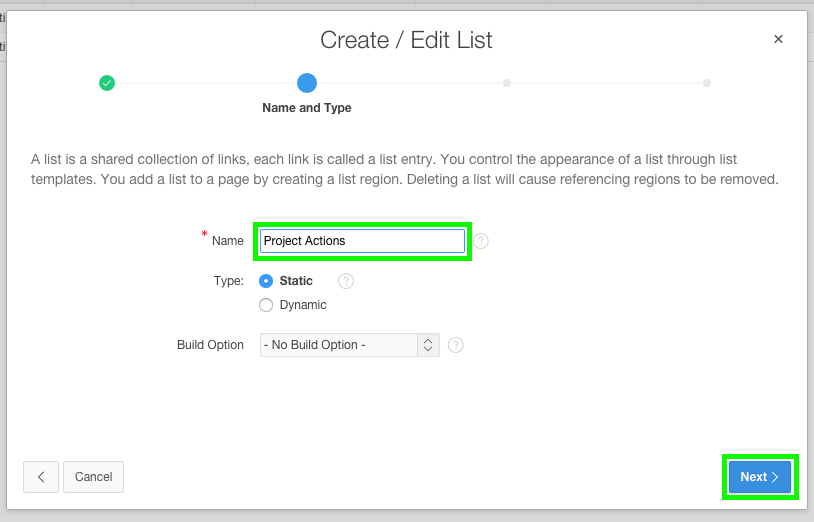Open help for the Name field
Image resolution: width=814 pixels, height=522 pixels.
pyautogui.click(x=481, y=241)
